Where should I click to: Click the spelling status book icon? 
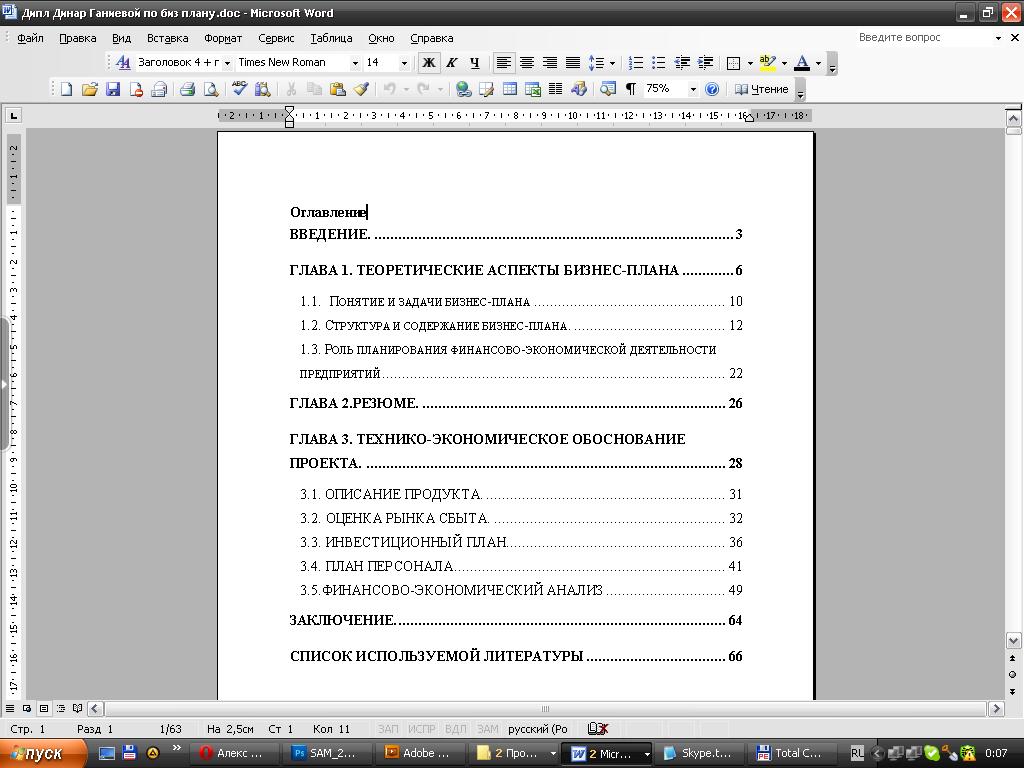pos(598,729)
